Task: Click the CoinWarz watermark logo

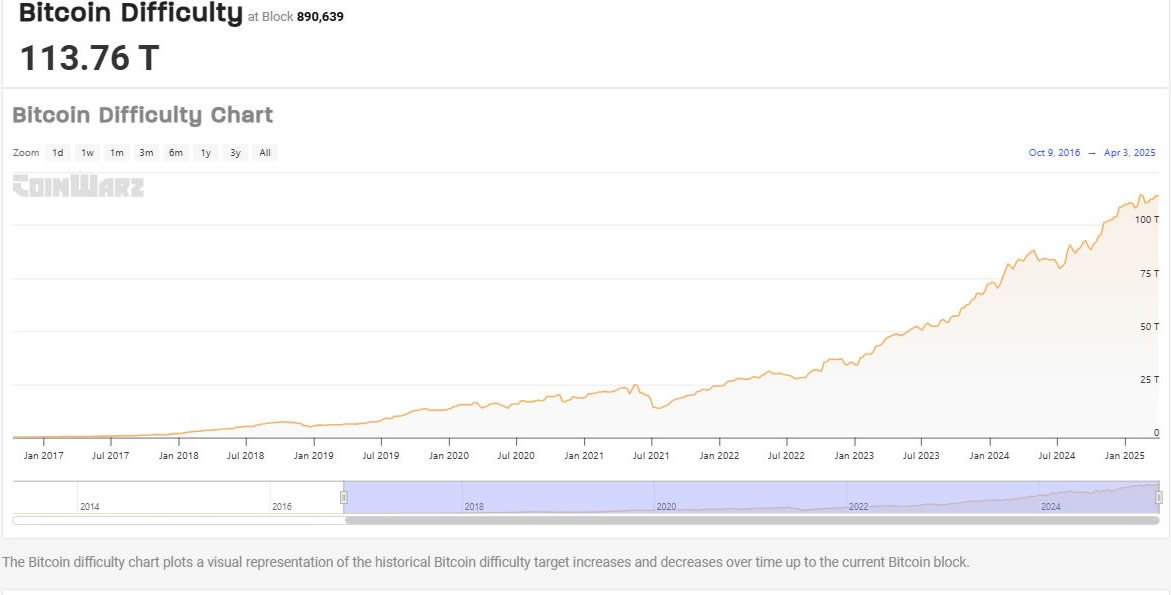Action: click(78, 187)
